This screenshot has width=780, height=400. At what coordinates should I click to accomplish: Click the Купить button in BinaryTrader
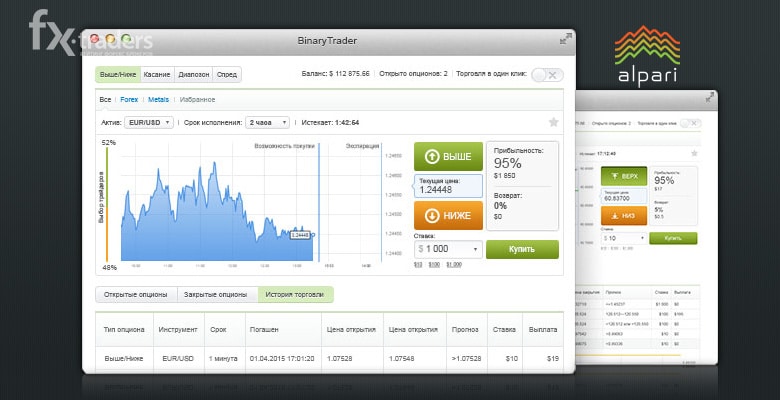pyautogui.click(x=522, y=249)
